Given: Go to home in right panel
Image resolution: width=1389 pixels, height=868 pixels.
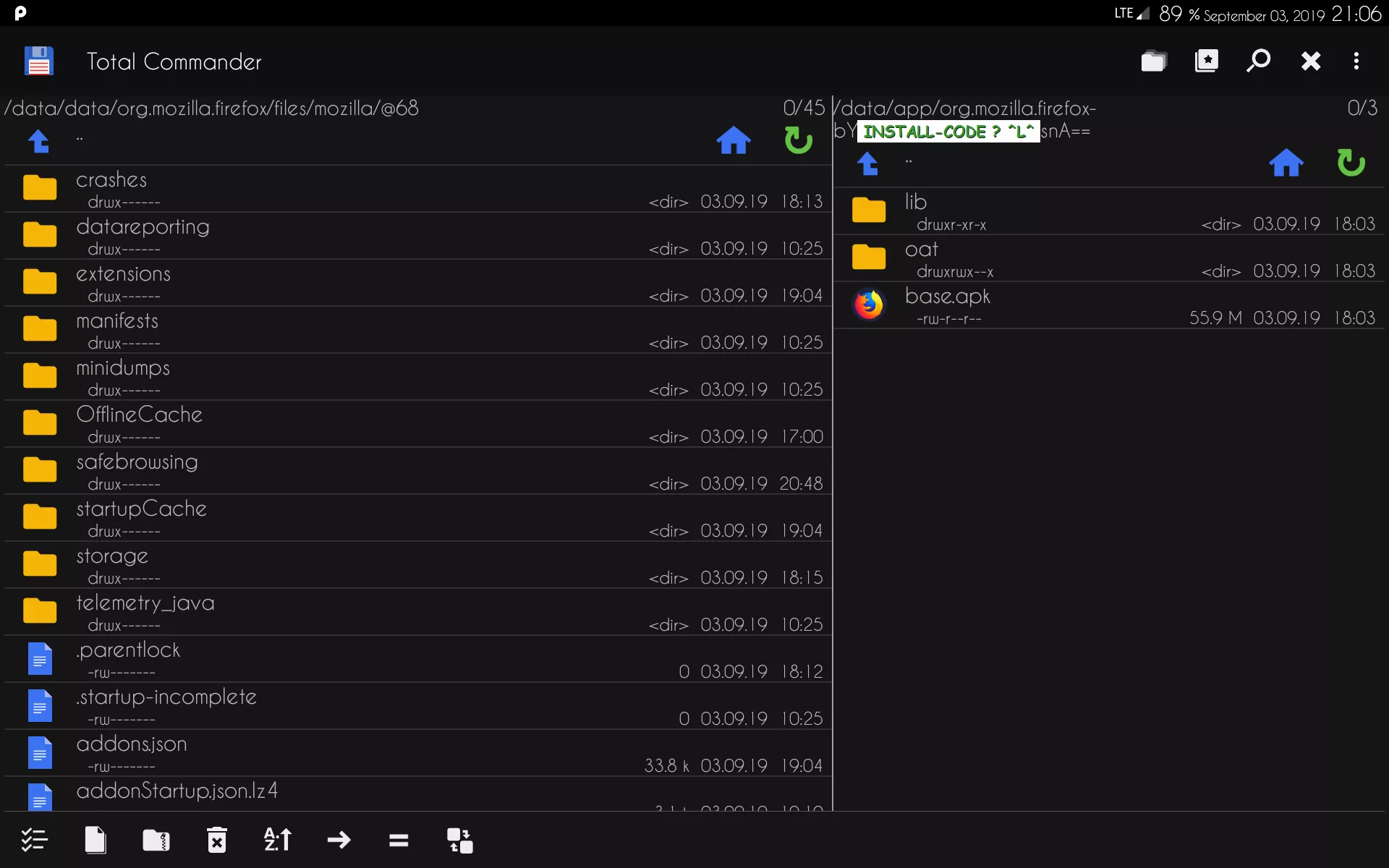Looking at the screenshot, I should tap(1286, 163).
